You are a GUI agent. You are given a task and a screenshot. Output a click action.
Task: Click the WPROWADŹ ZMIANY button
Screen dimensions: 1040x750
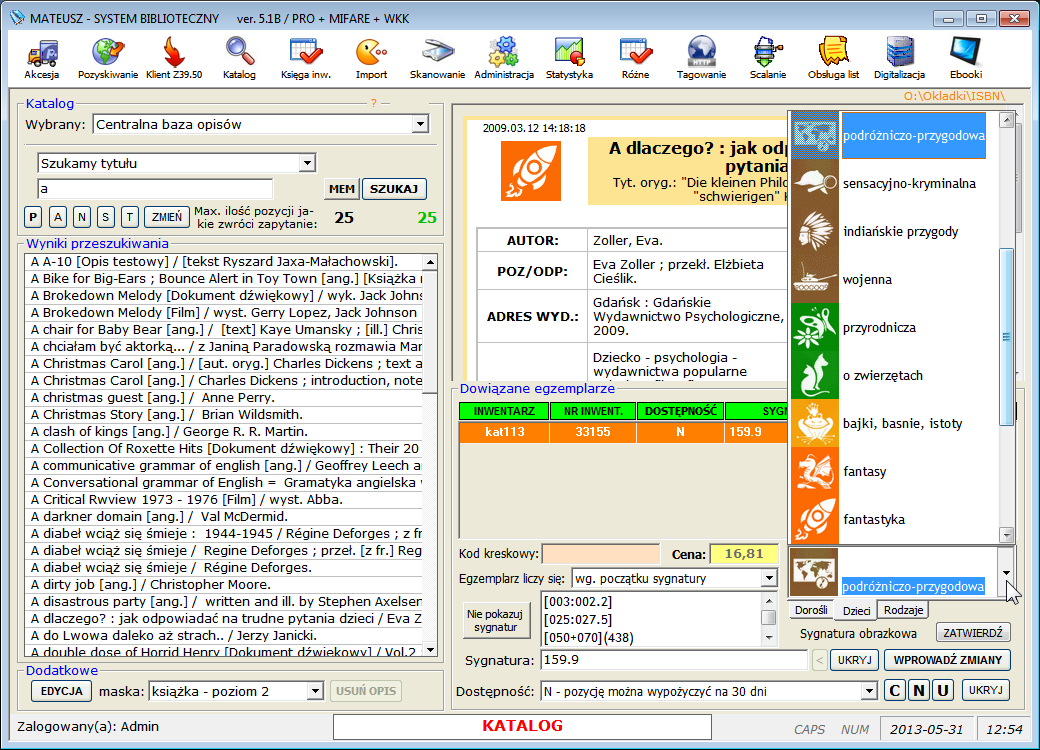[947, 660]
